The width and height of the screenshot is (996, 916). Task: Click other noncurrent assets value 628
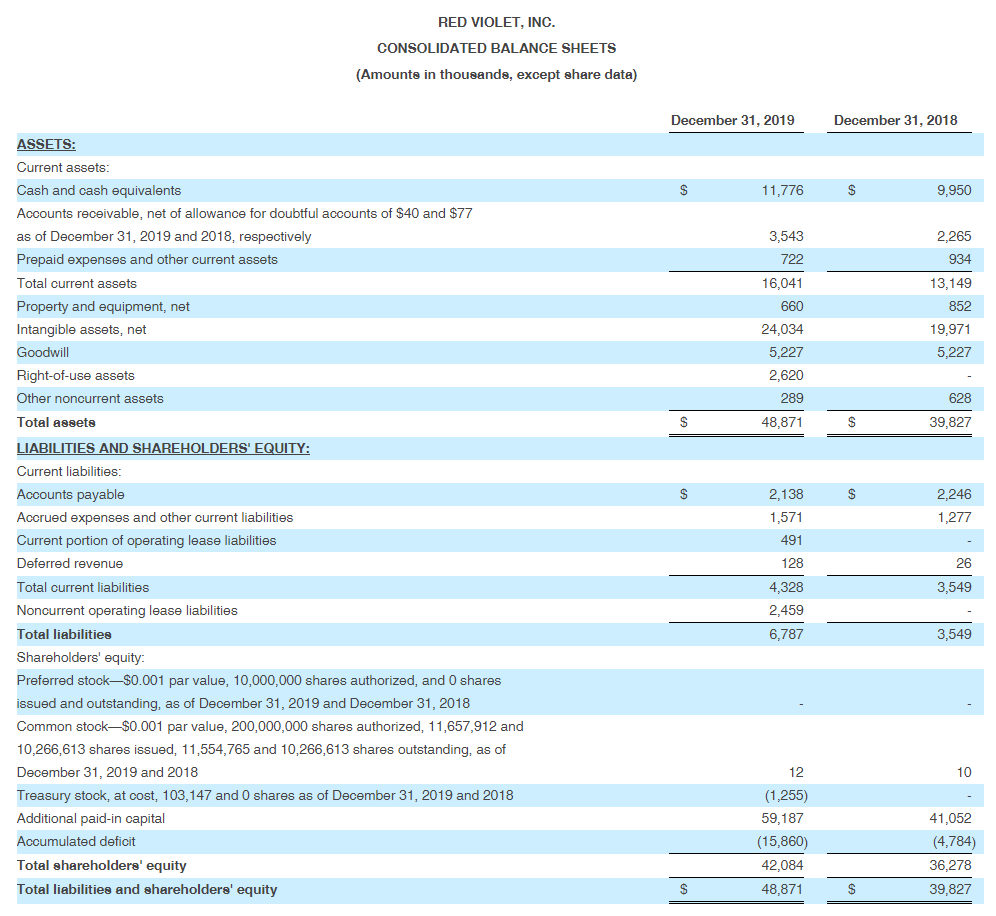tap(959, 398)
